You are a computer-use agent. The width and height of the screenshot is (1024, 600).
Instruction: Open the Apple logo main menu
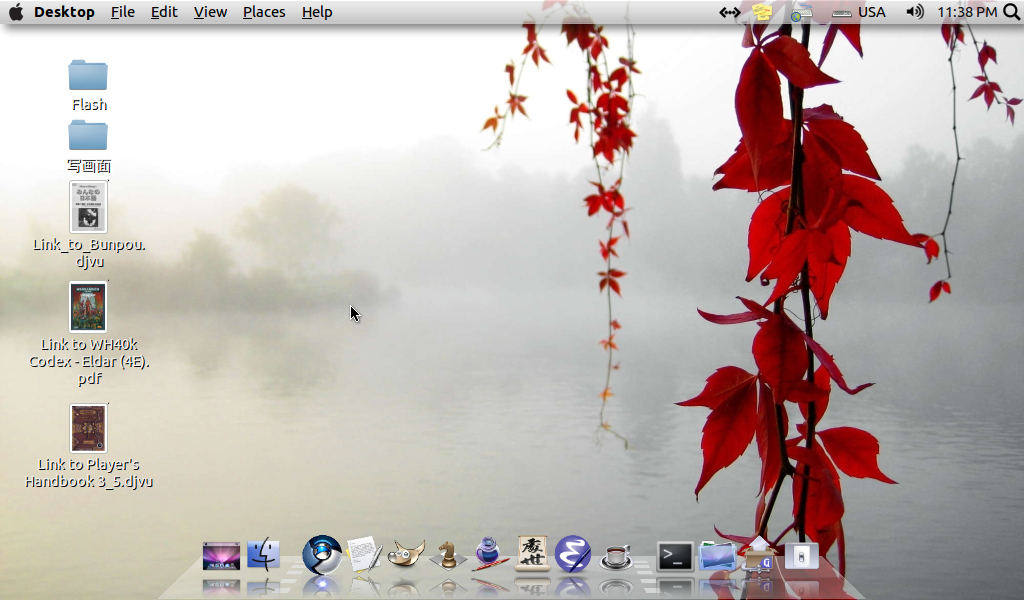tap(16, 12)
